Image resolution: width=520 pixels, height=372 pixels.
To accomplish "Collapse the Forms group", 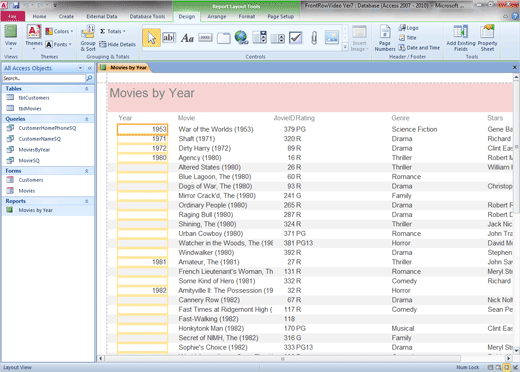I will coord(87,171).
